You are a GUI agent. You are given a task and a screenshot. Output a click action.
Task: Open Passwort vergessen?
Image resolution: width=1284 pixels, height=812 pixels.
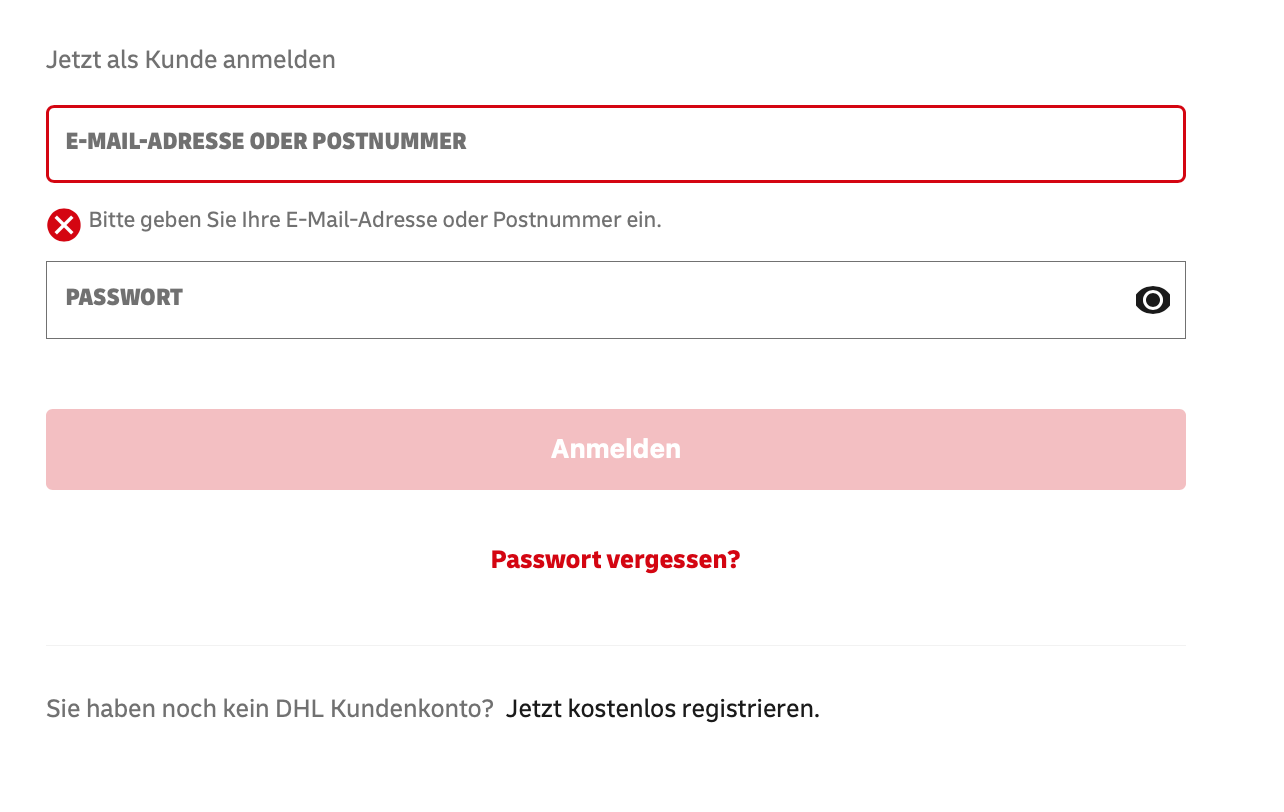click(615, 559)
